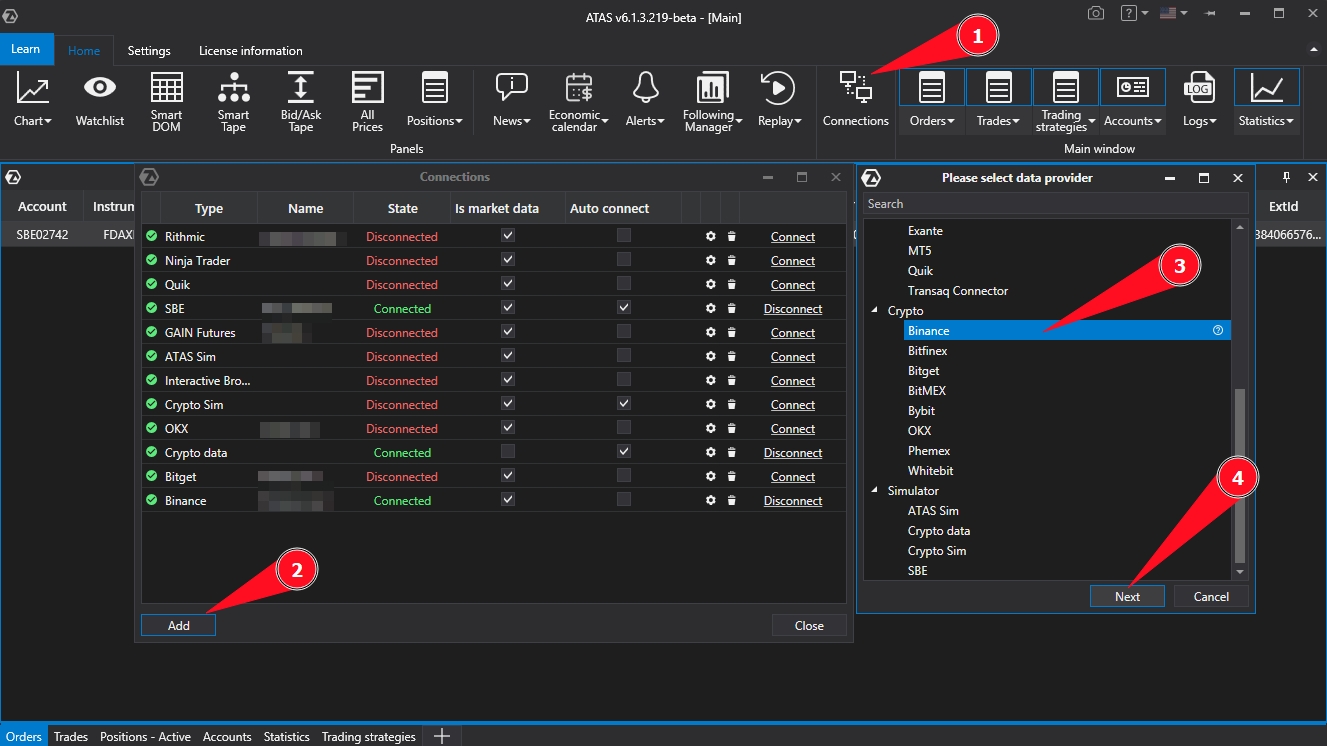Open the Watchlist panel
Image resolution: width=1327 pixels, height=746 pixels.
pyautogui.click(x=100, y=100)
